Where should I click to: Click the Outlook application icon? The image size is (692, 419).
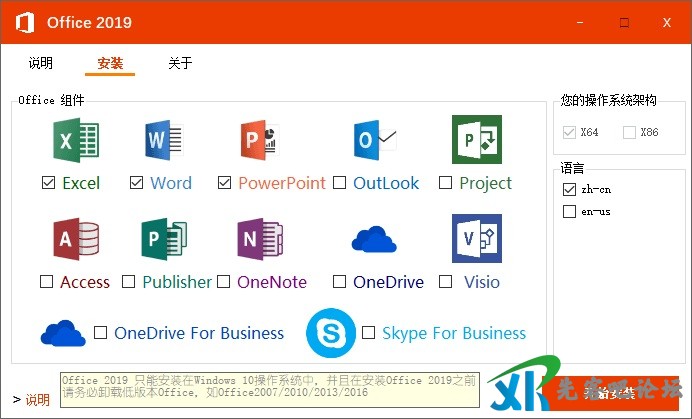376,140
